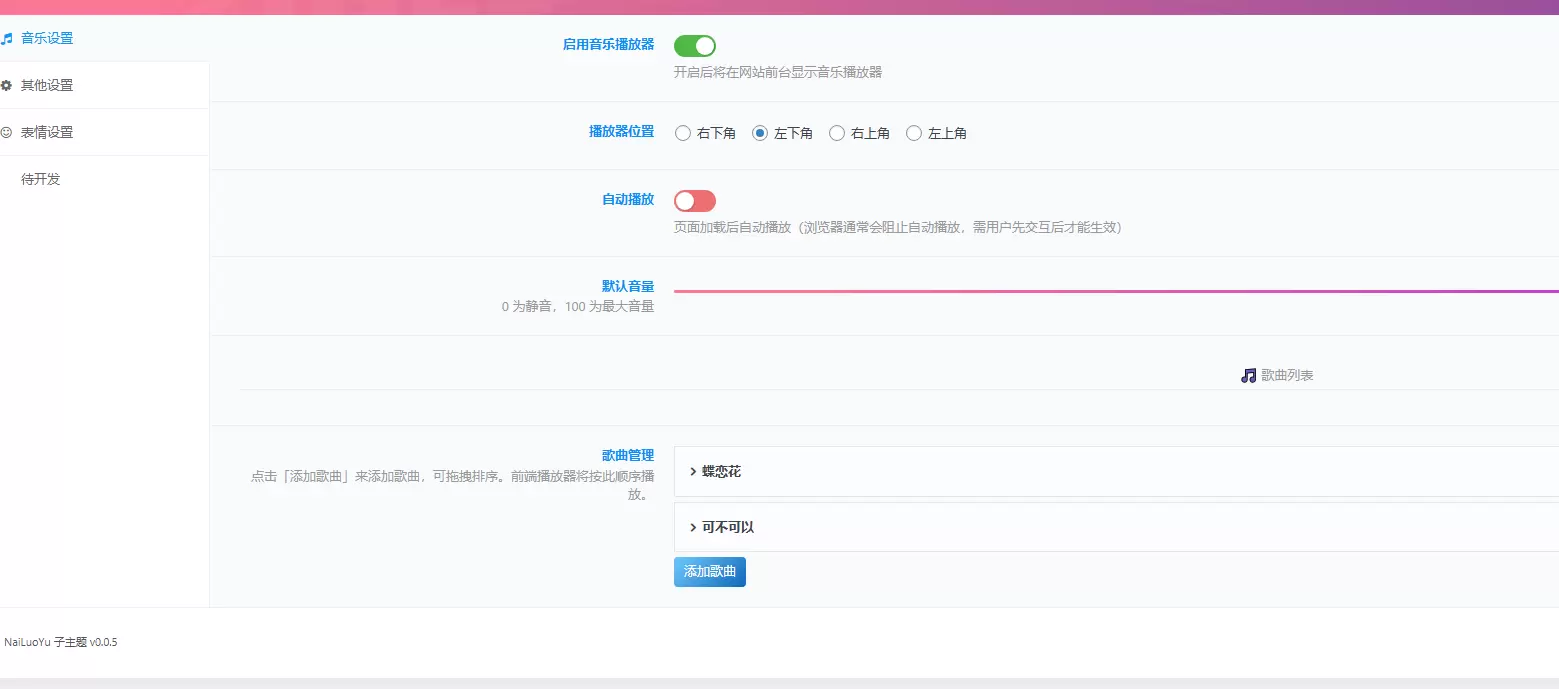Expand the 可不可以 song chevron

(x=693, y=527)
